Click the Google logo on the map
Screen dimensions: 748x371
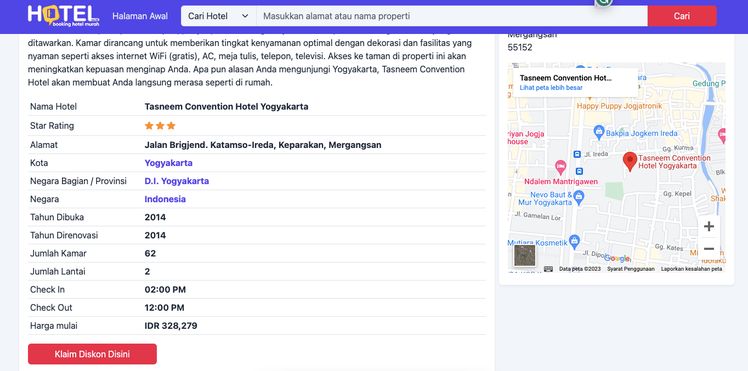tap(617, 258)
